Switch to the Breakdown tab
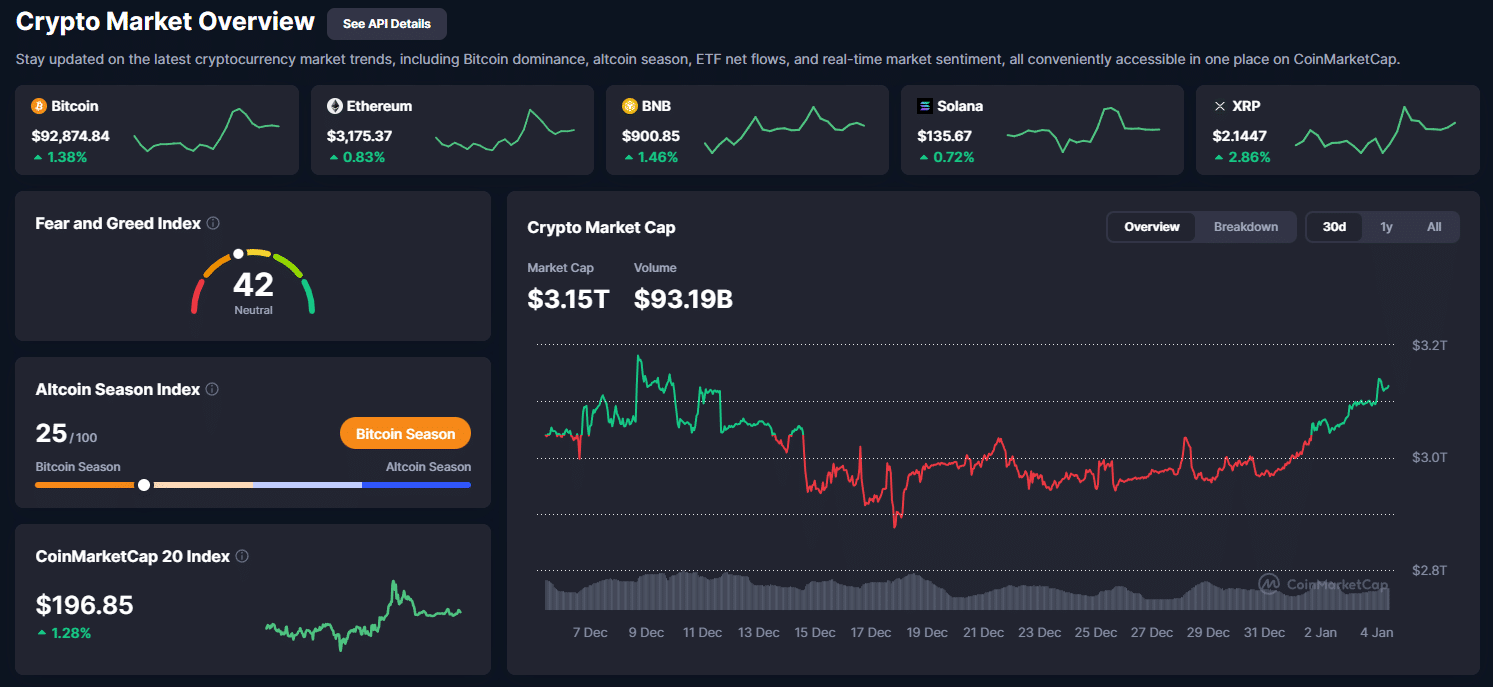The height and width of the screenshot is (687, 1493). tap(1245, 227)
